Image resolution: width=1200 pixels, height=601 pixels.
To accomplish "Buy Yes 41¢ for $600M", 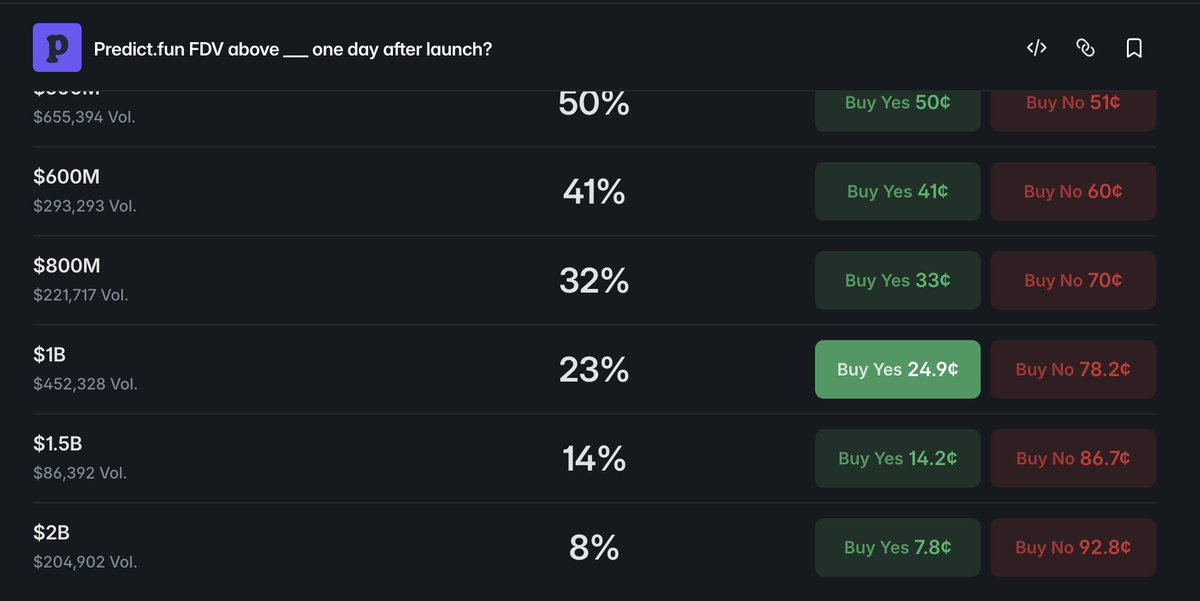I will coord(898,191).
